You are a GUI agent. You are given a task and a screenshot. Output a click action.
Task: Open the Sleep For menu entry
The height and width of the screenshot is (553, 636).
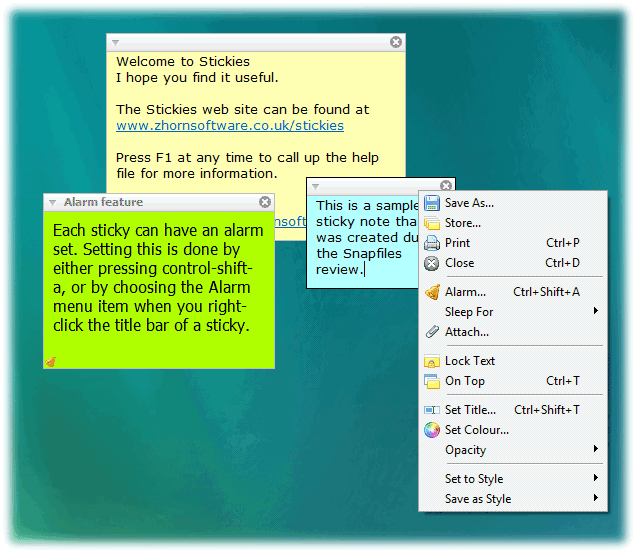pyautogui.click(x=513, y=312)
